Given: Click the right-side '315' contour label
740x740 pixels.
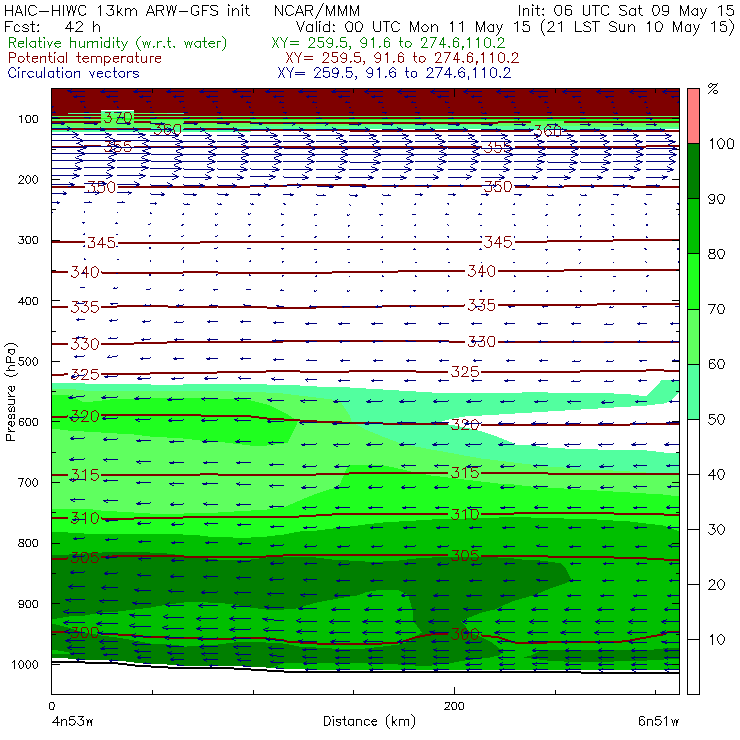Looking at the screenshot, I should tap(465, 472).
